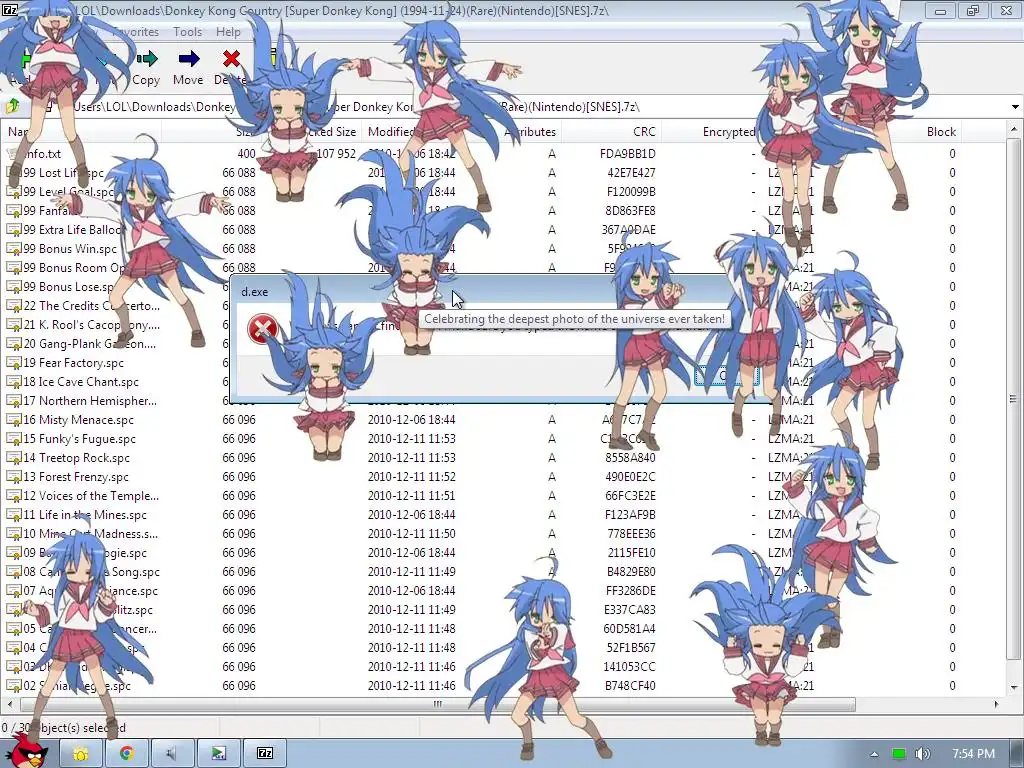The height and width of the screenshot is (768, 1024).
Task: Click the Angry Birds start button
Action: [26, 751]
